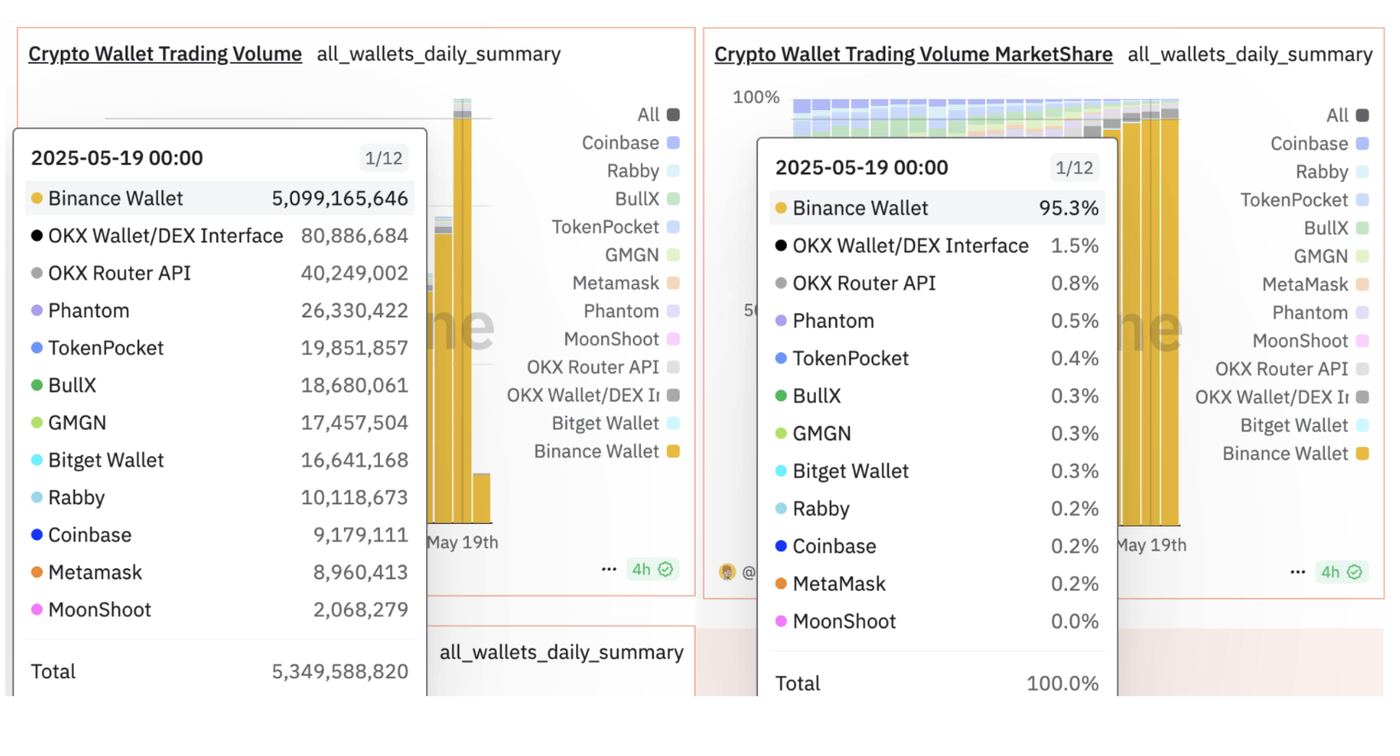Toggle MoonShoot series in MarketShare legend
This screenshot has width=1400, height=756.
(x=1311, y=341)
